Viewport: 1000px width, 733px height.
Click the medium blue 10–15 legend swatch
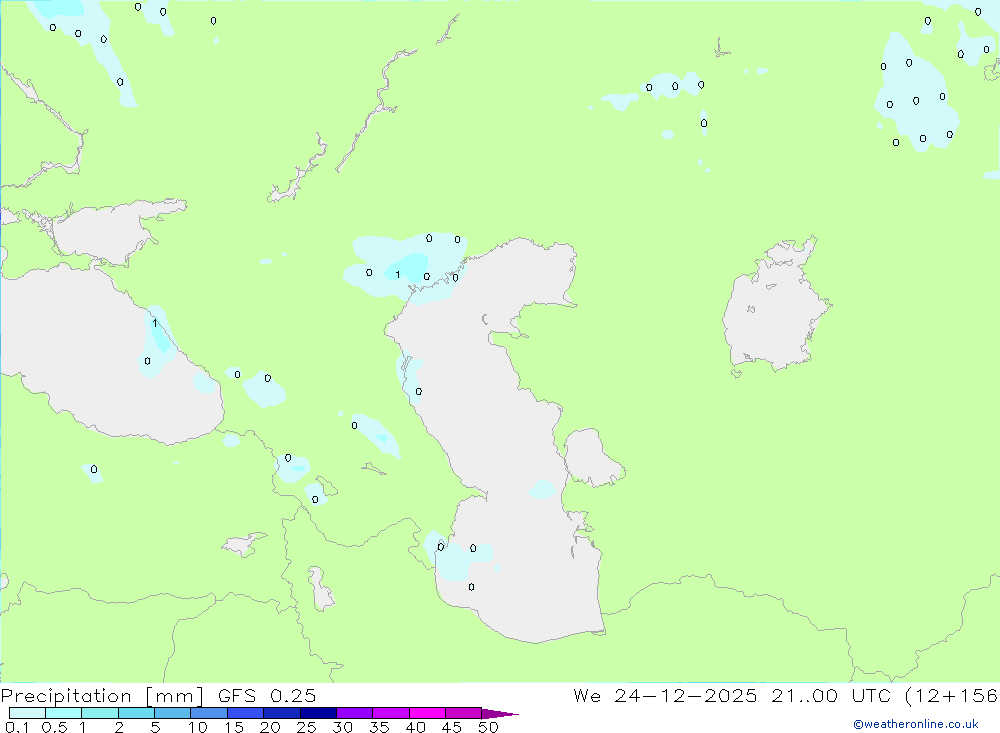click(x=209, y=713)
